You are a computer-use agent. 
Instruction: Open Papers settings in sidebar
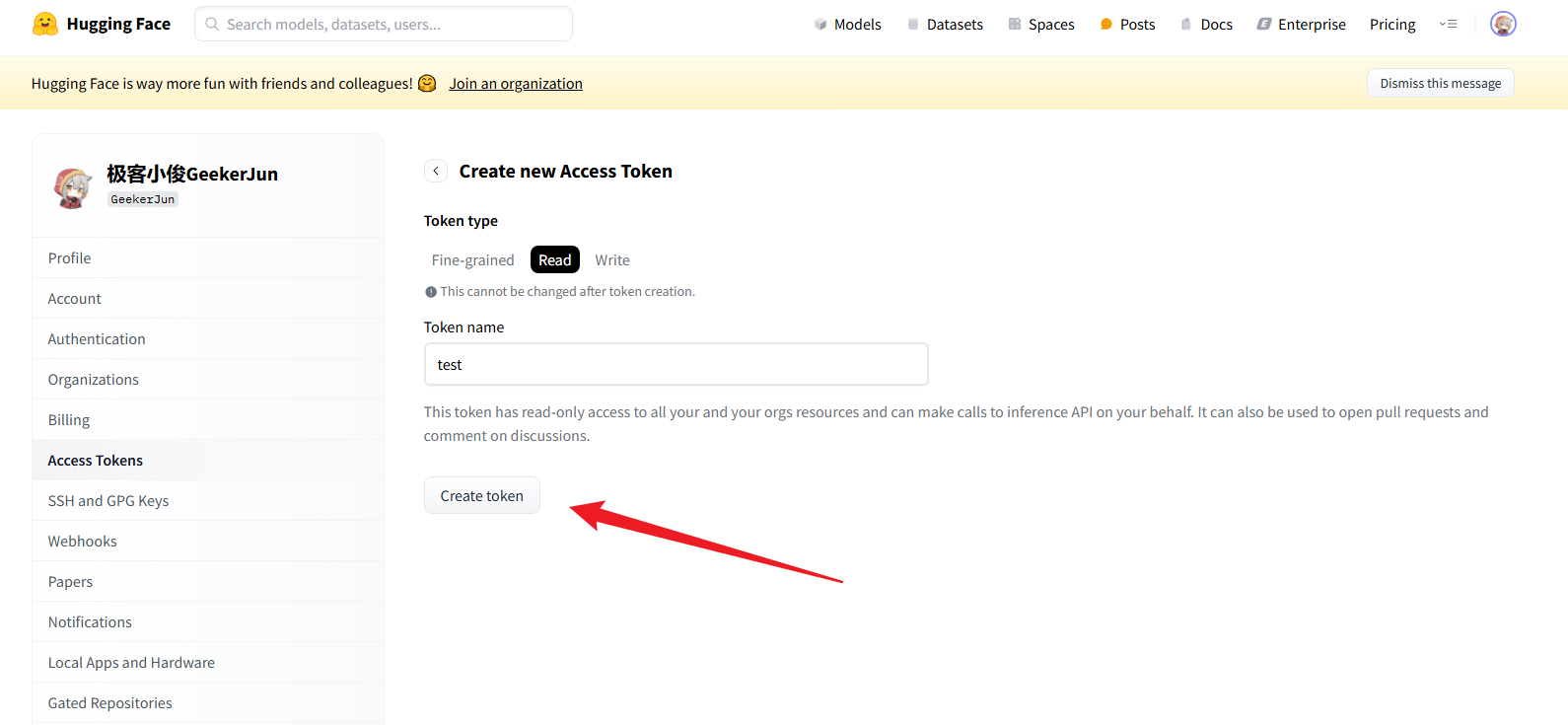coord(208,581)
